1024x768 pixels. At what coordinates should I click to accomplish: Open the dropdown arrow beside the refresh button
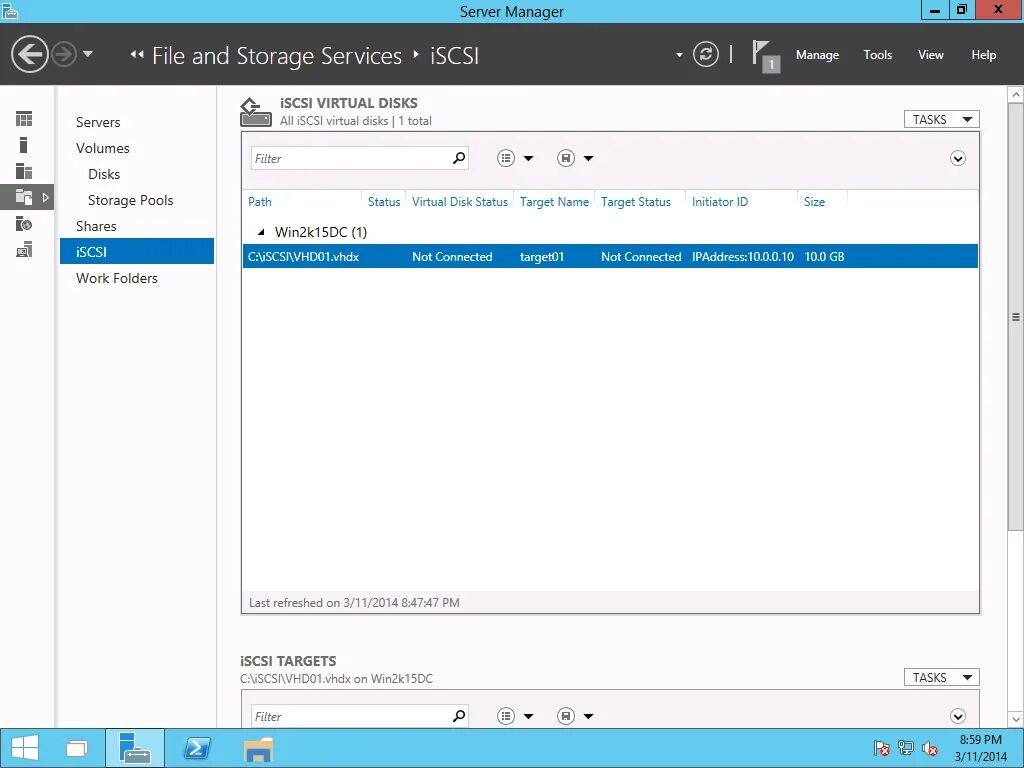(679, 55)
